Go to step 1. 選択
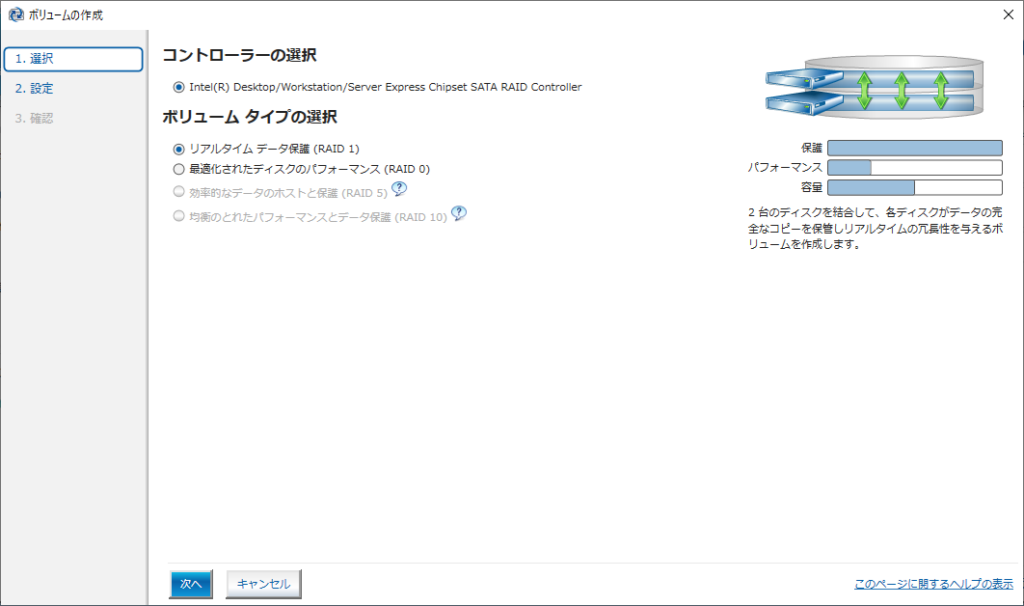The height and width of the screenshot is (606, 1024). pos(73,59)
